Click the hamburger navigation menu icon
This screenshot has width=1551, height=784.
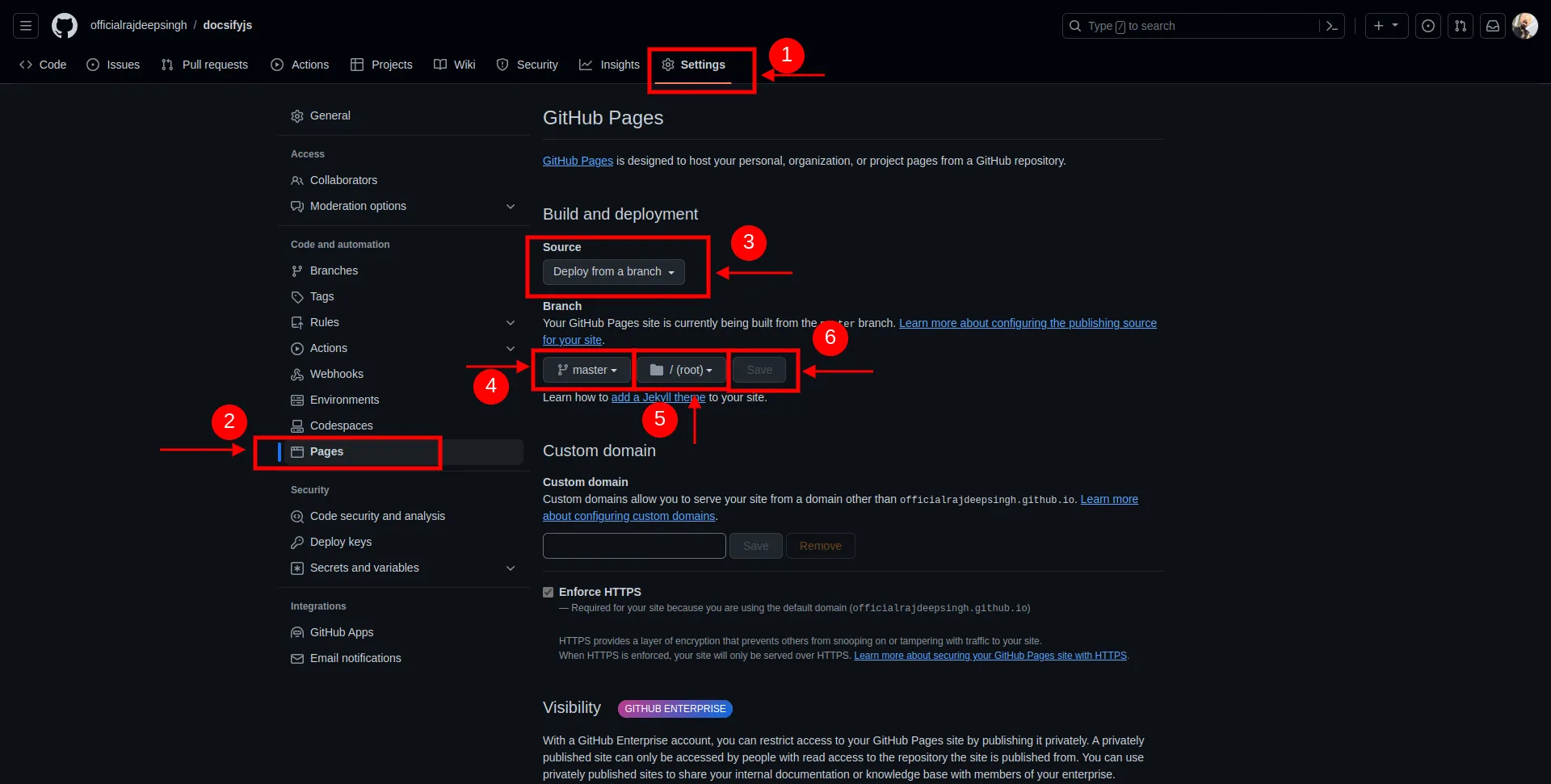[x=25, y=25]
